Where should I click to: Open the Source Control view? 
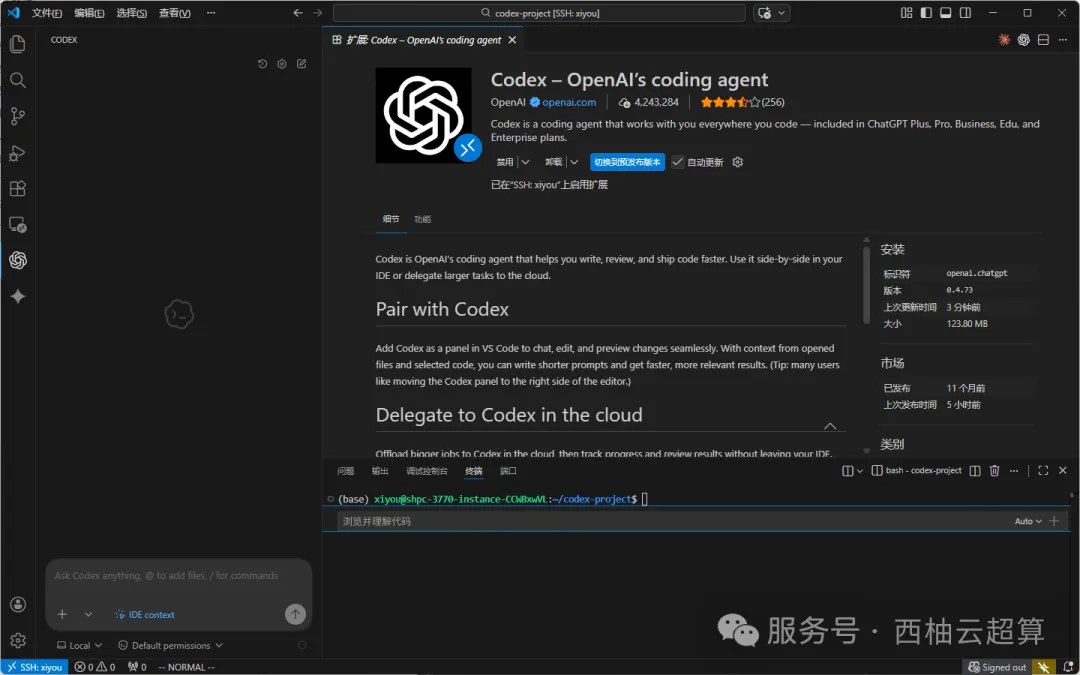[x=18, y=116]
